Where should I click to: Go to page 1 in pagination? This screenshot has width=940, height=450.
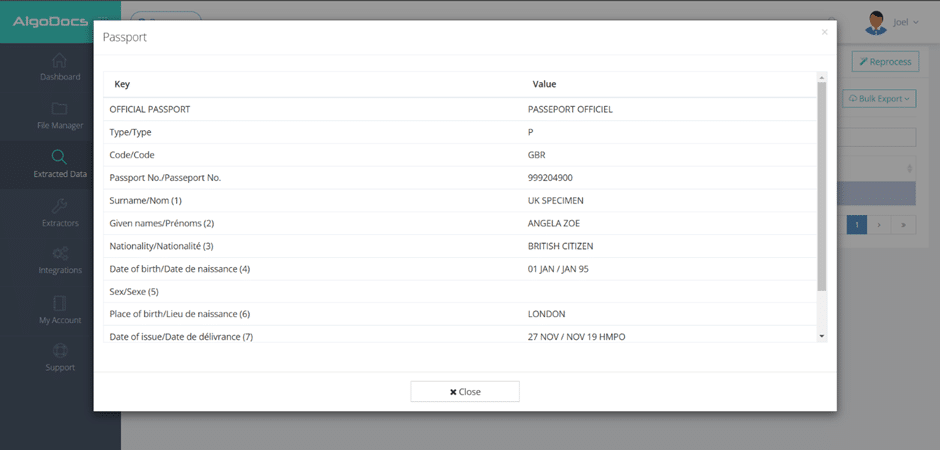(857, 225)
